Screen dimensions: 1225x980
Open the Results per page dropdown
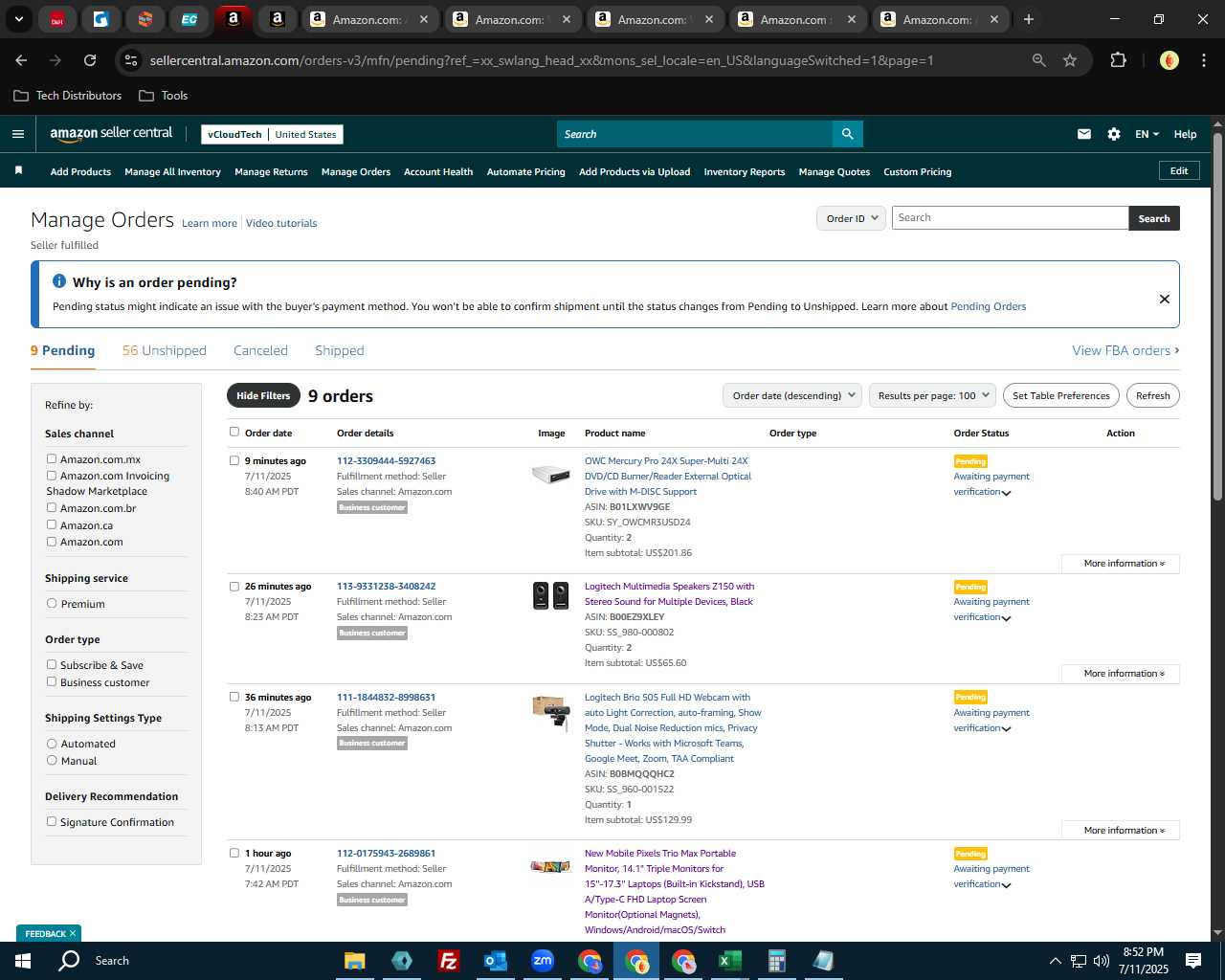coord(932,395)
